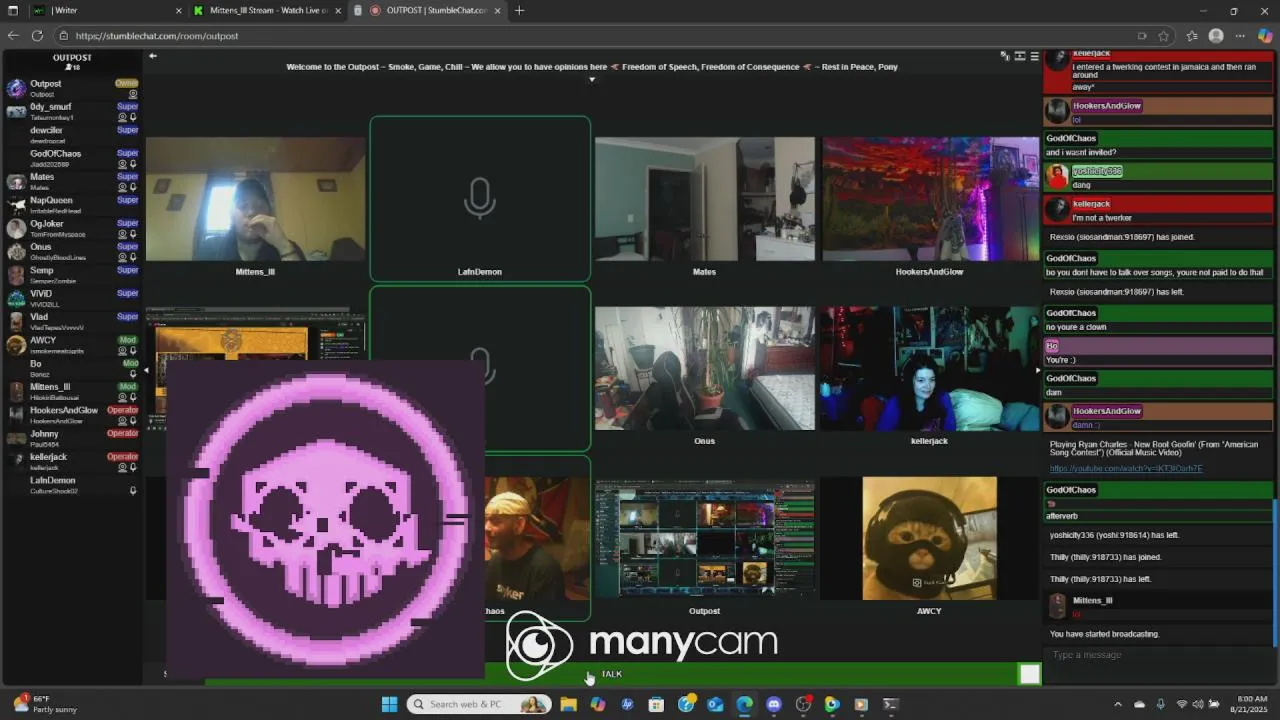Click HookersAndGlow username in top chat message

coord(1106,106)
